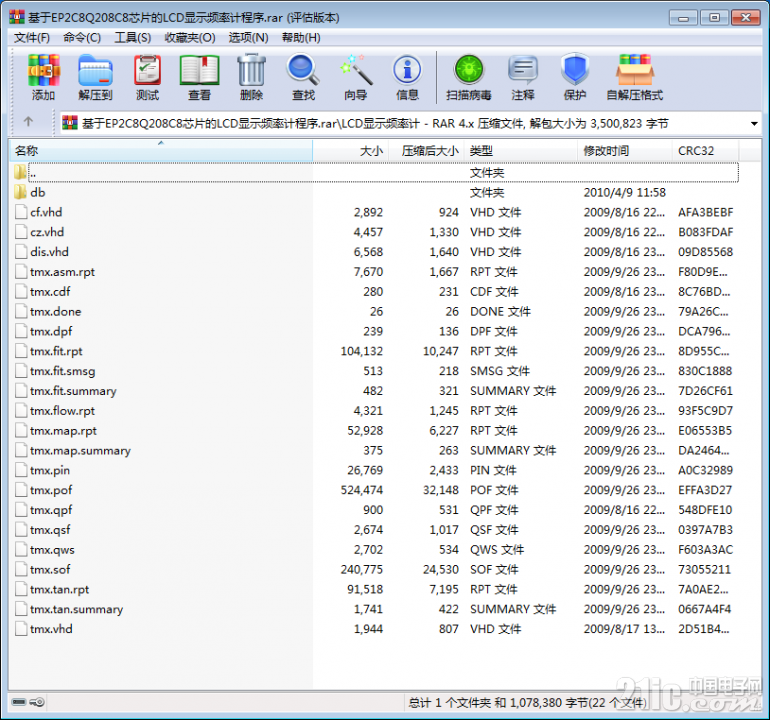Select file tmx.map.summary
The image size is (770, 720).
[x=80, y=450]
